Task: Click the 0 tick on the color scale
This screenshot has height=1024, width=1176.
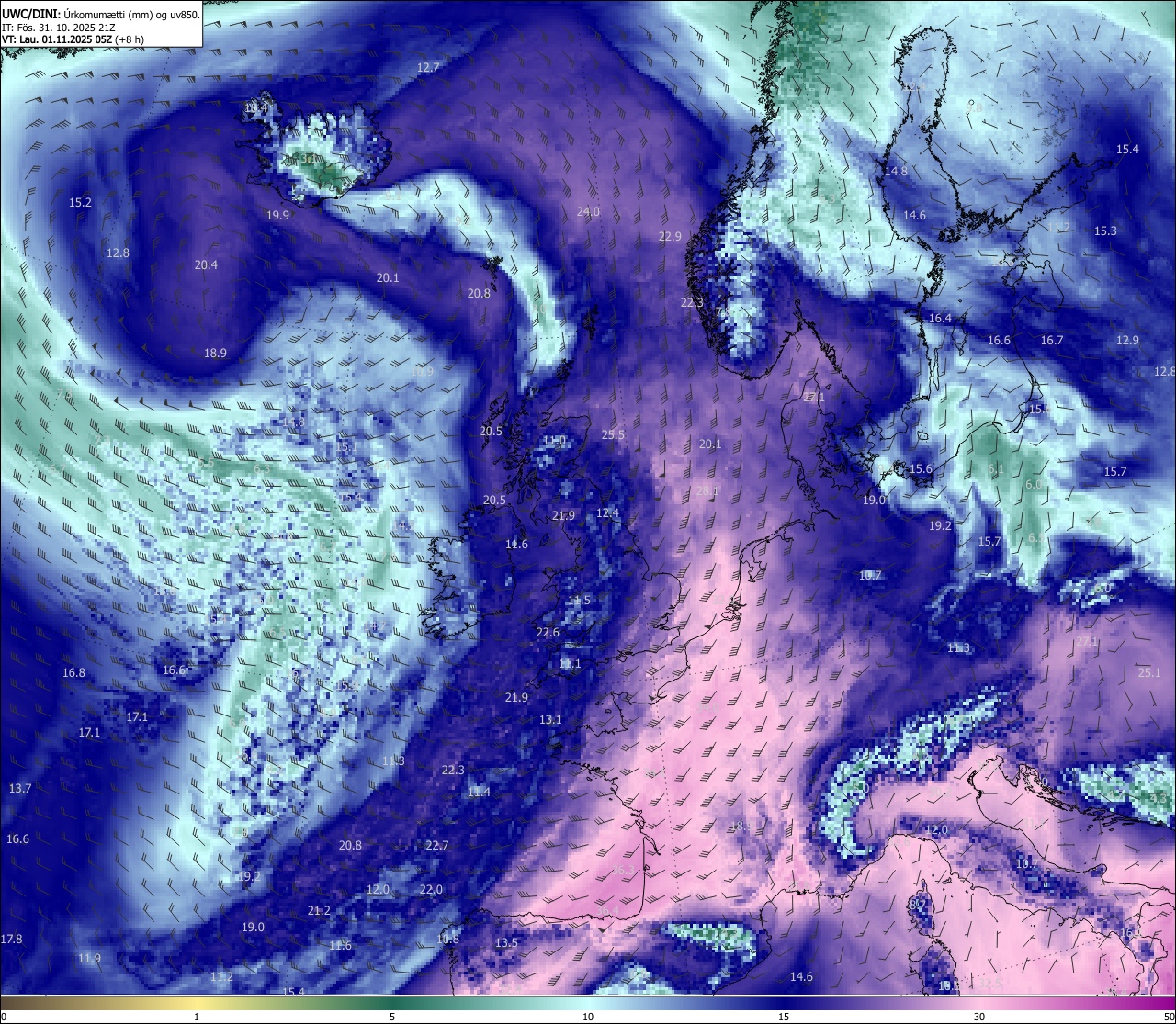Action: (4, 1017)
